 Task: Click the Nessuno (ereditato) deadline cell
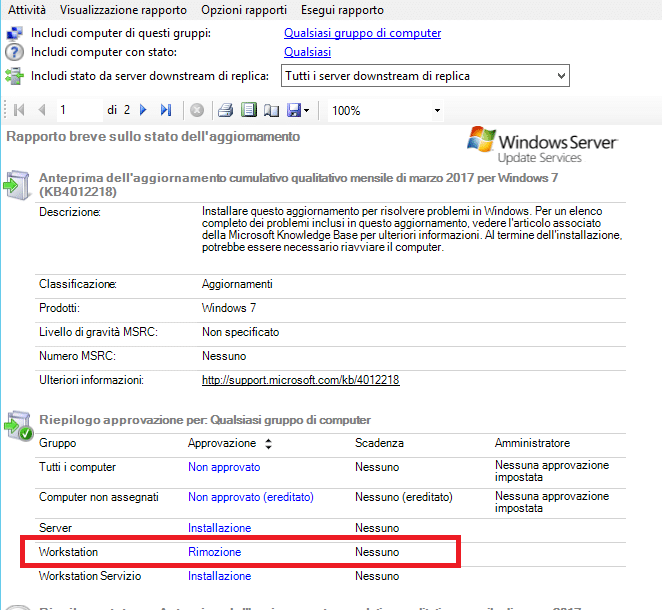(x=404, y=497)
